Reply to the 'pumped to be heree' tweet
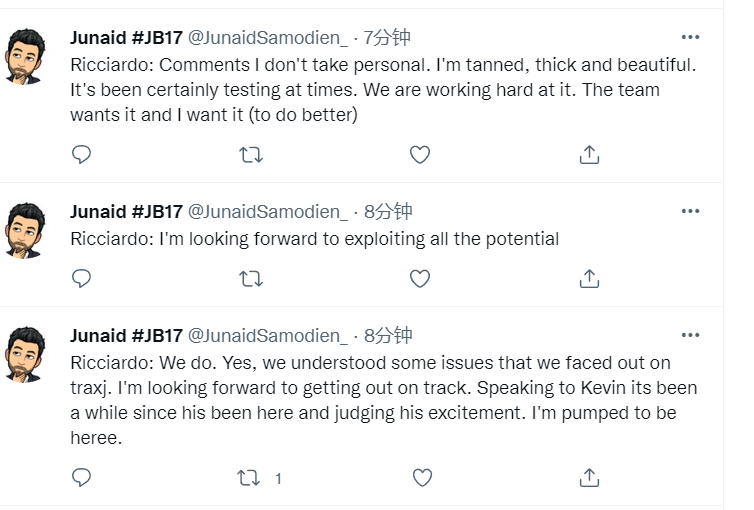Image resolution: width=754 pixels, height=510 pixels. [x=81, y=478]
